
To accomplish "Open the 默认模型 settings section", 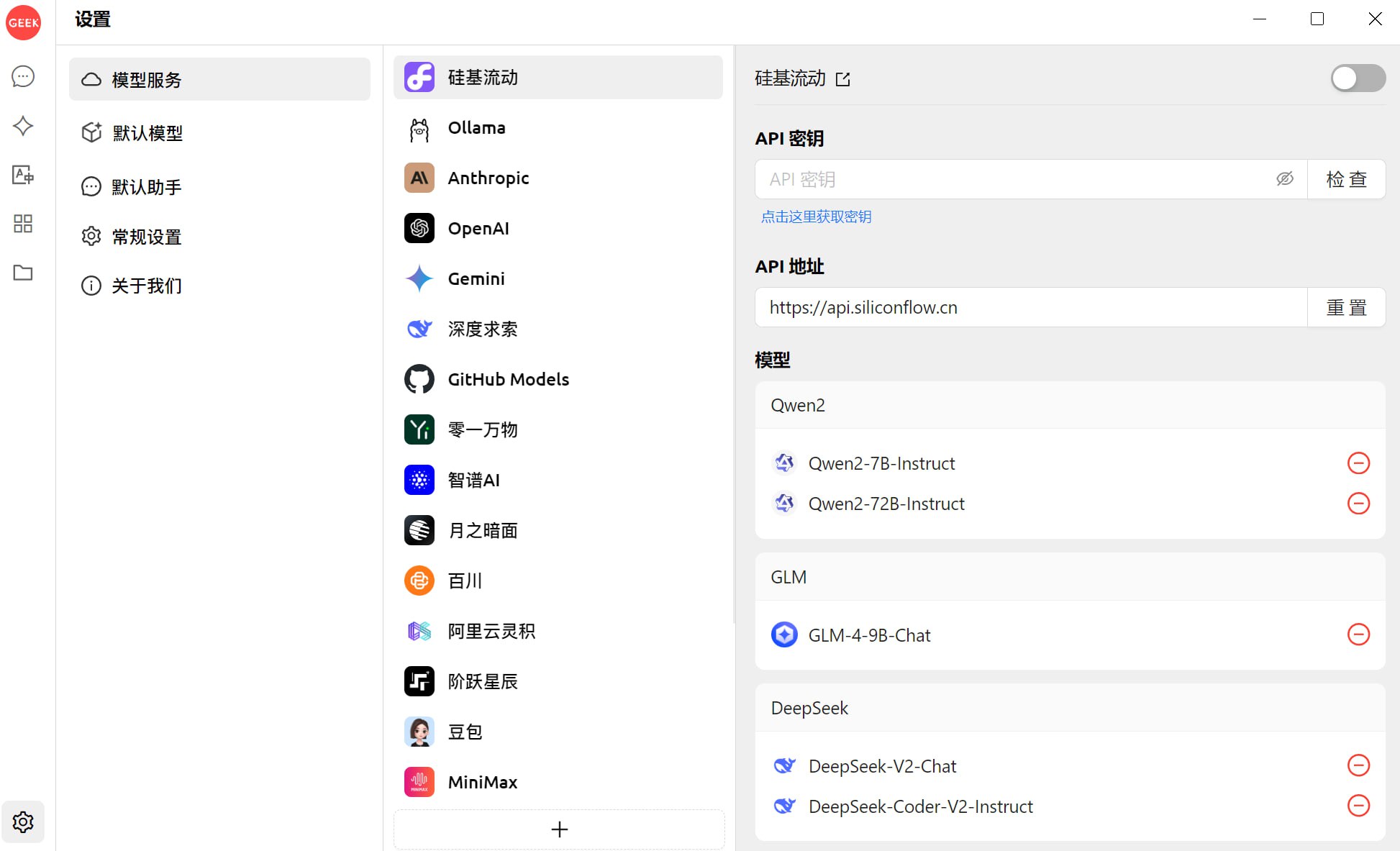I will pyautogui.click(x=219, y=133).
